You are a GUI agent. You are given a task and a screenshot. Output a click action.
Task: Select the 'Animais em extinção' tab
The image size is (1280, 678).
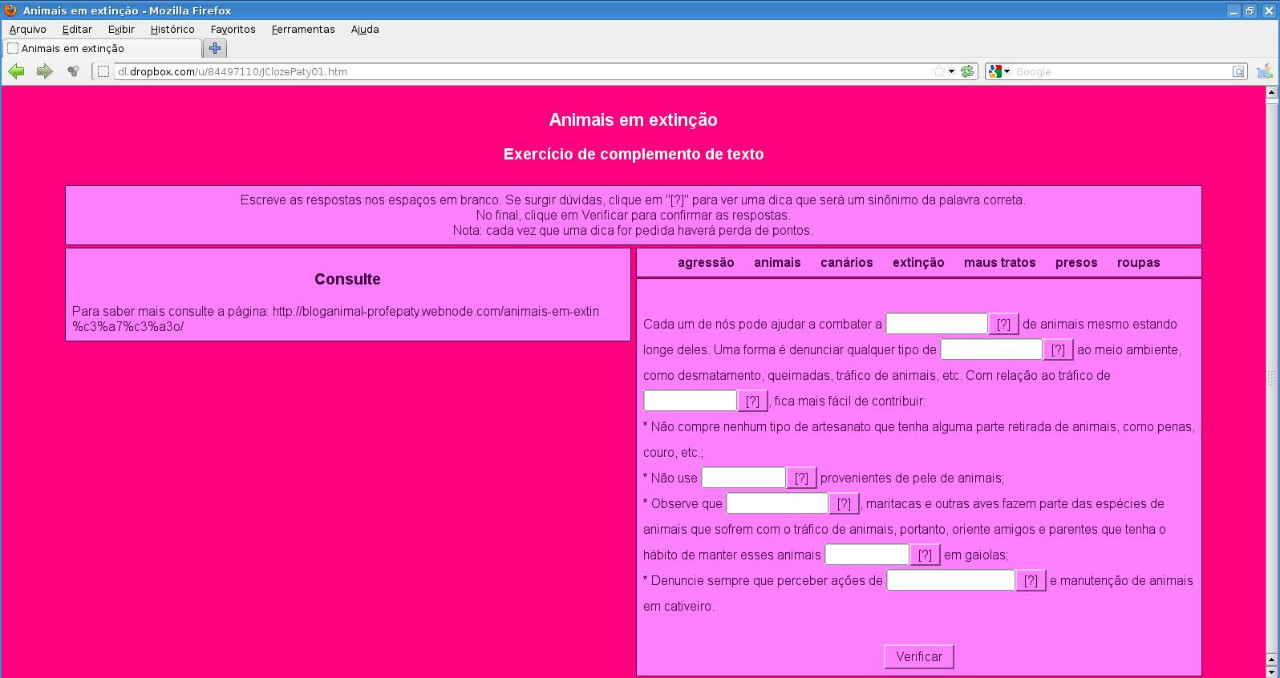click(100, 48)
